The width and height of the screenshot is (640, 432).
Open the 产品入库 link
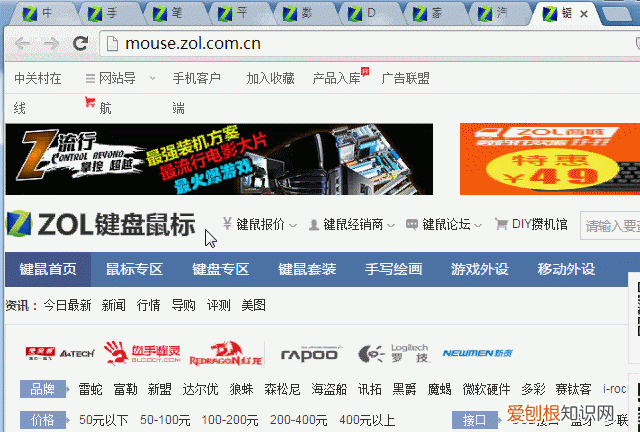337,78
